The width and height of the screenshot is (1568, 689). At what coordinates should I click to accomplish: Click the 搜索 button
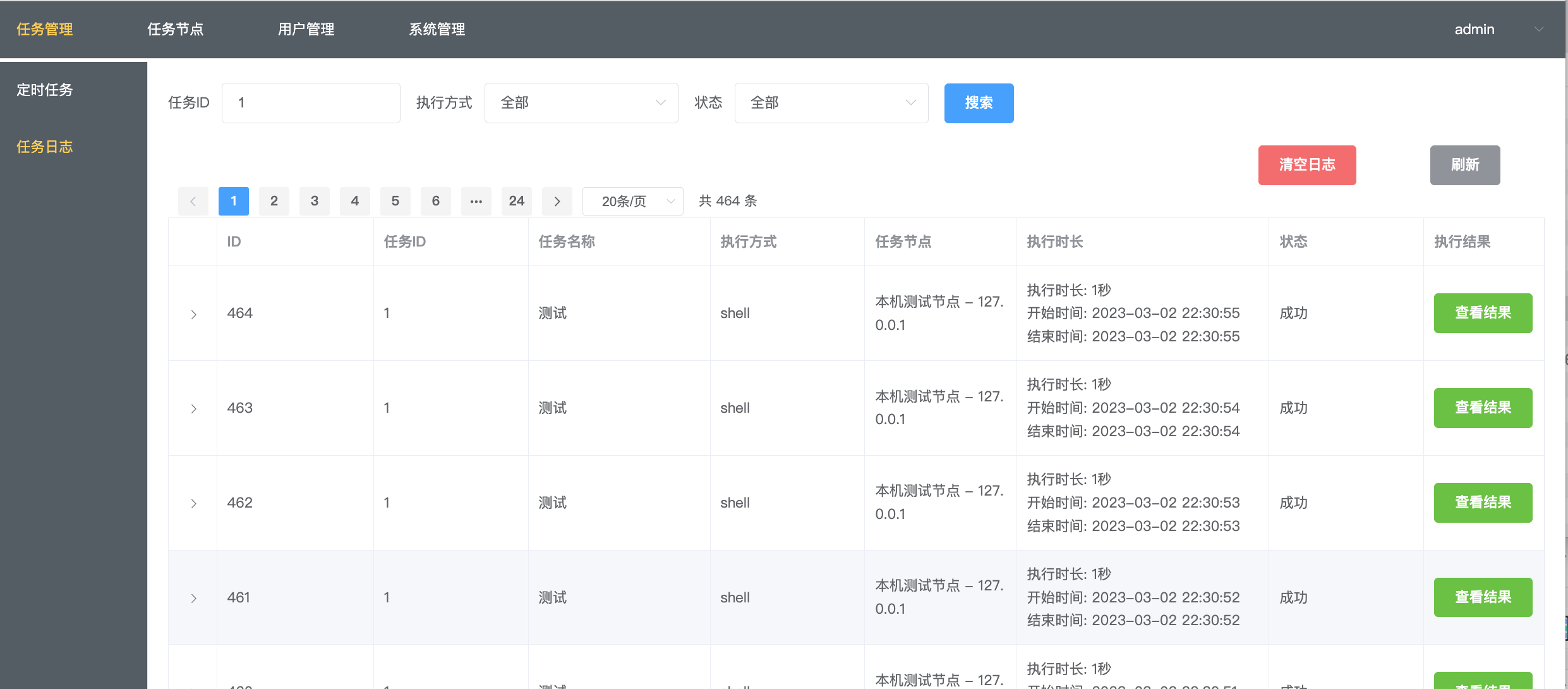pos(979,102)
